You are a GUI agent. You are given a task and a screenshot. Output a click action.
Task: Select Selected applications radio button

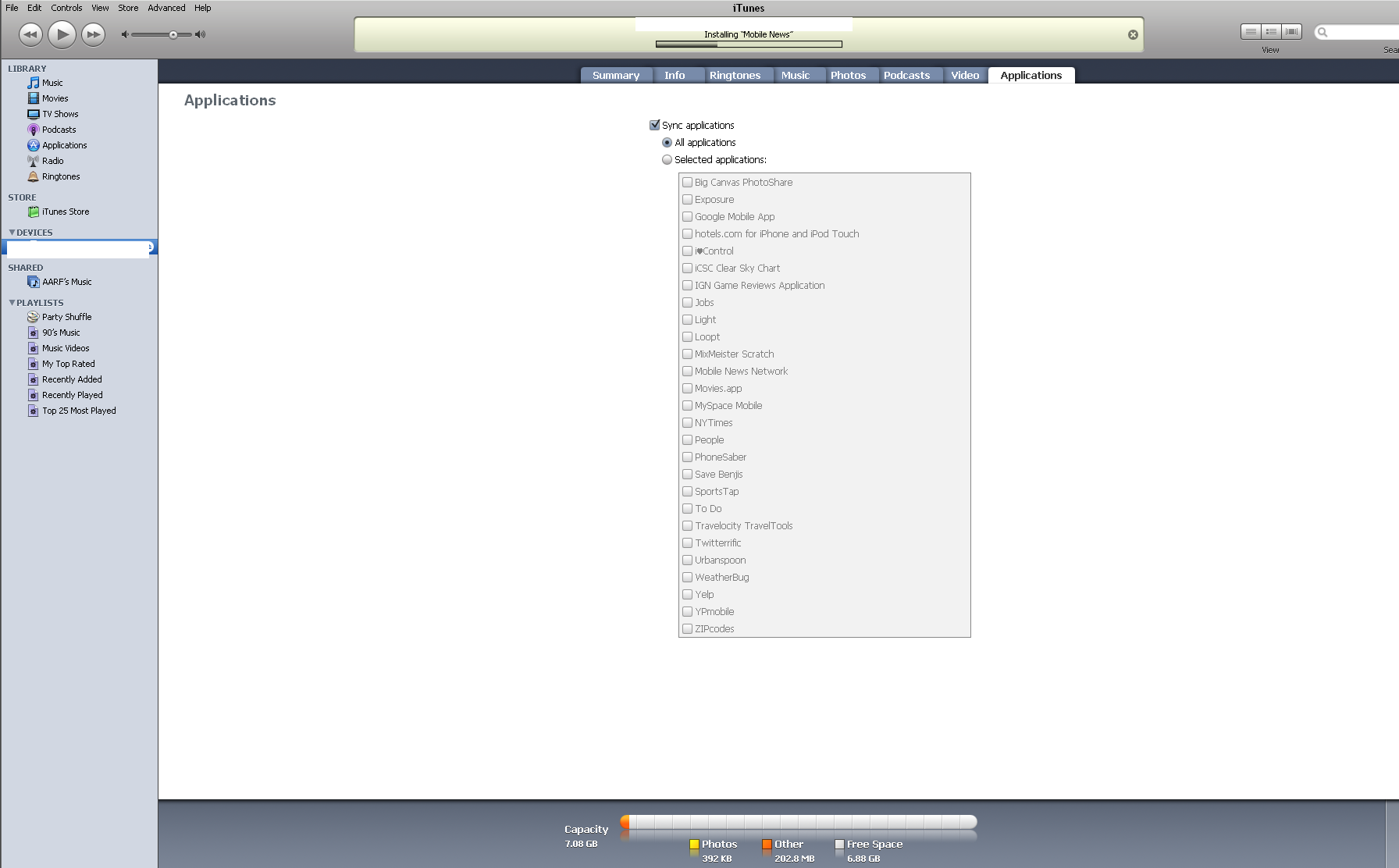point(667,159)
